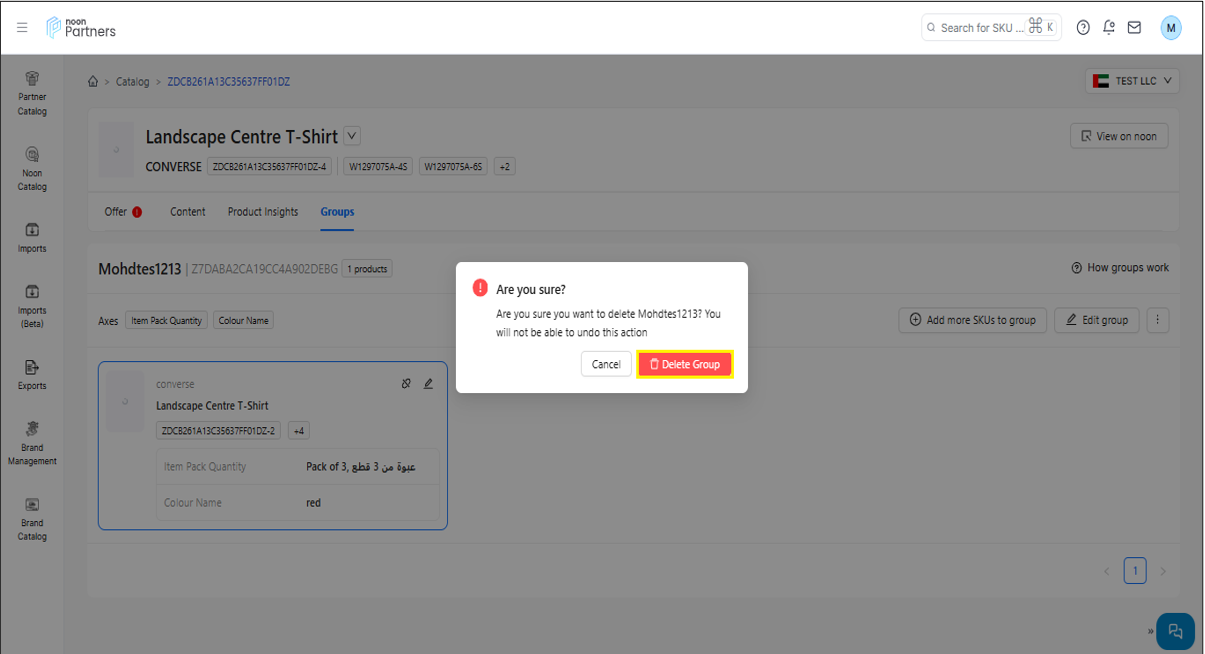
Task: Click the unlink icon on product card
Action: click(x=406, y=384)
